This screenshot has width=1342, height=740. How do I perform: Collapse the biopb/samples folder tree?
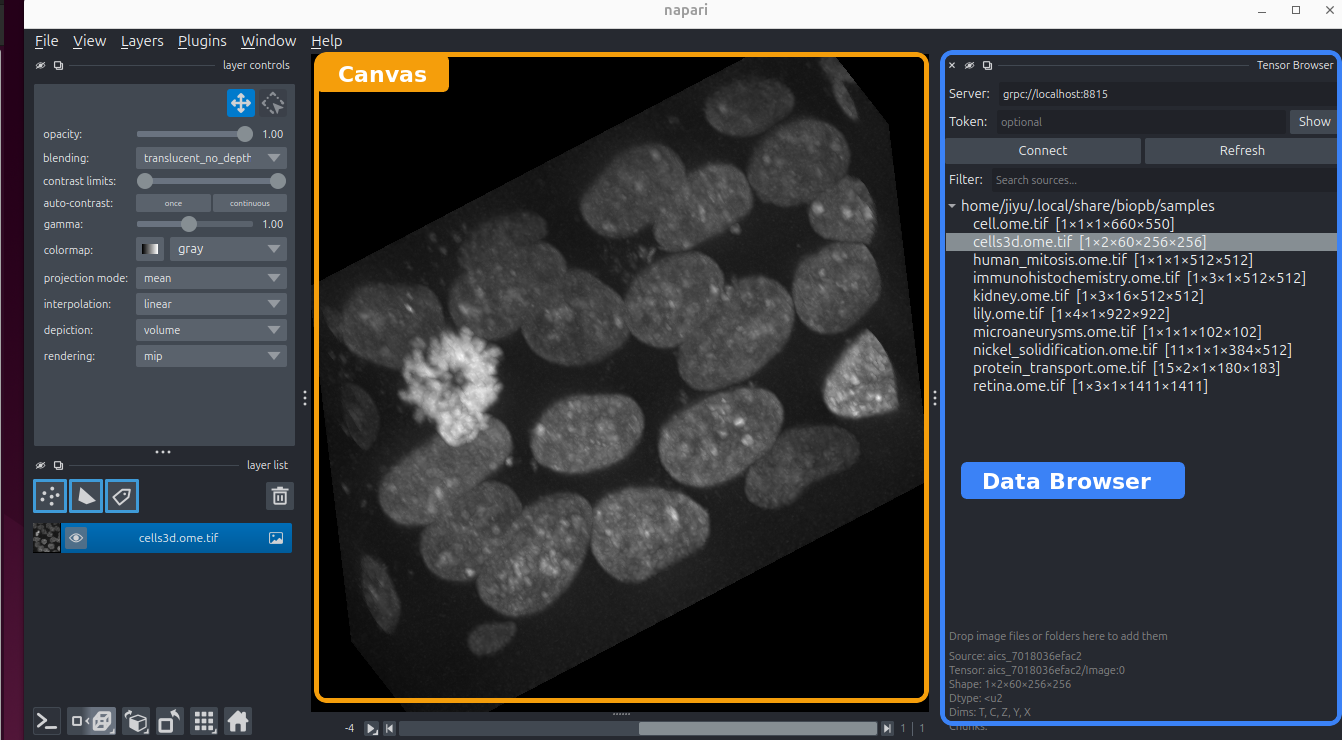[952, 206]
